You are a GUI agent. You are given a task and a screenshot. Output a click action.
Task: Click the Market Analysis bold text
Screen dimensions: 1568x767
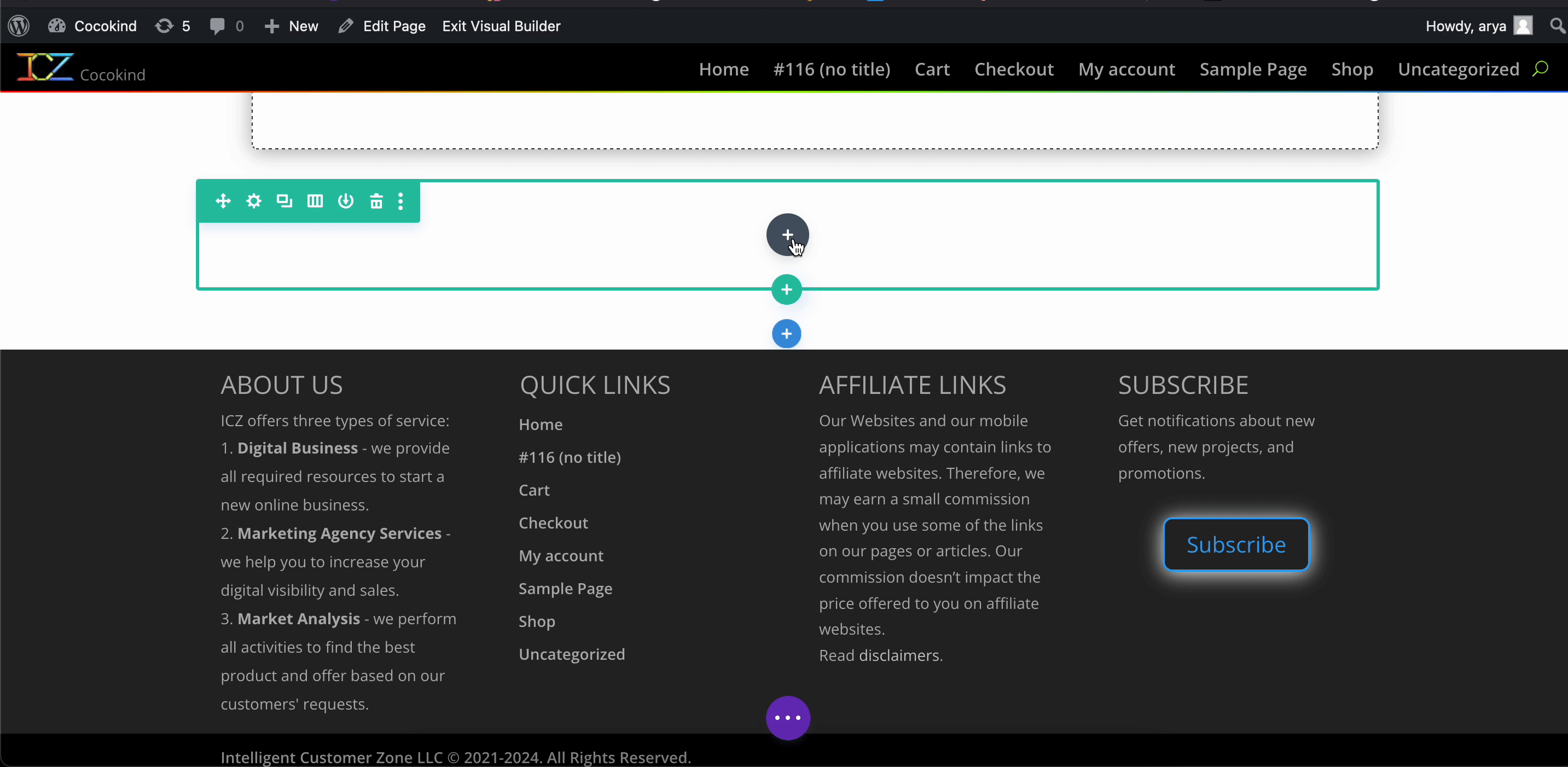tap(298, 619)
